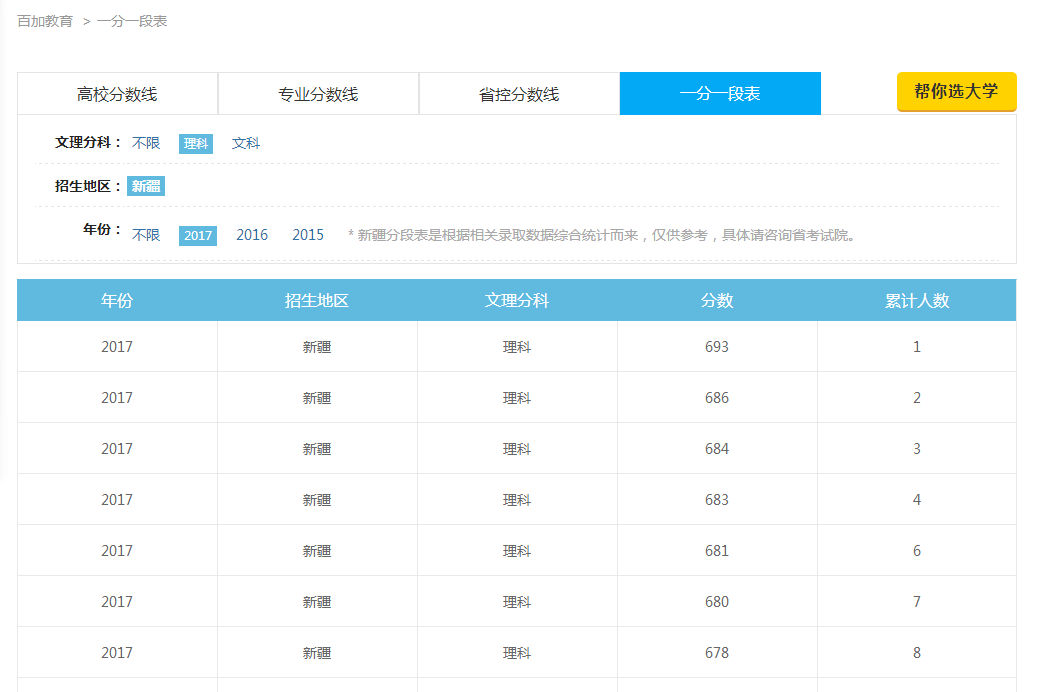The width and height of the screenshot is (1051, 692).
Task: Switch to the 专业分数线 tab
Action: 318,94
